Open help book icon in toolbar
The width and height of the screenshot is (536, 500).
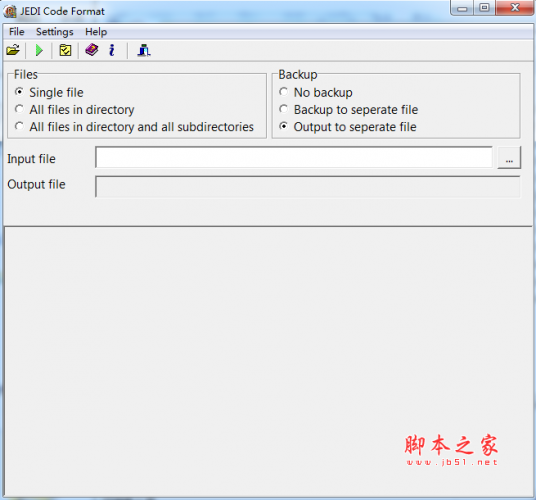[92, 50]
